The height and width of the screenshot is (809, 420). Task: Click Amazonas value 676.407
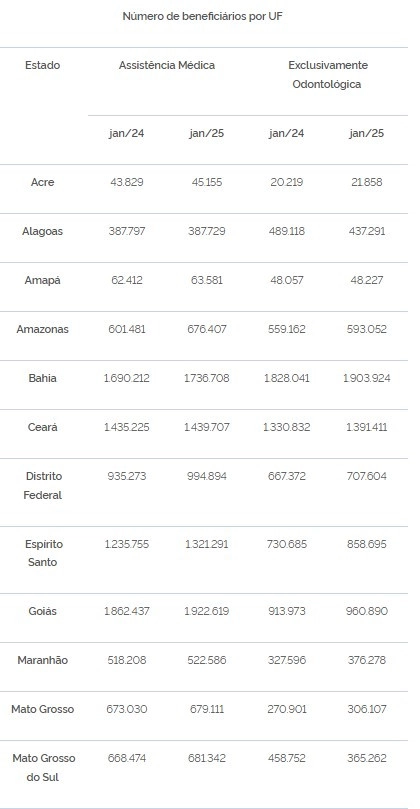click(x=207, y=329)
